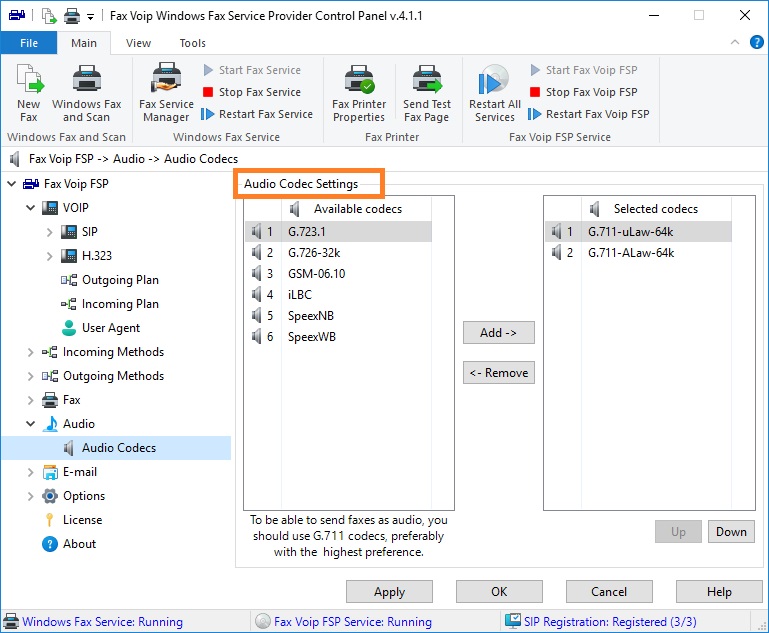Image resolution: width=769 pixels, height=633 pixels.
Task: Select G.711-uLaw-64k in selected codecs
Action: 638,231
